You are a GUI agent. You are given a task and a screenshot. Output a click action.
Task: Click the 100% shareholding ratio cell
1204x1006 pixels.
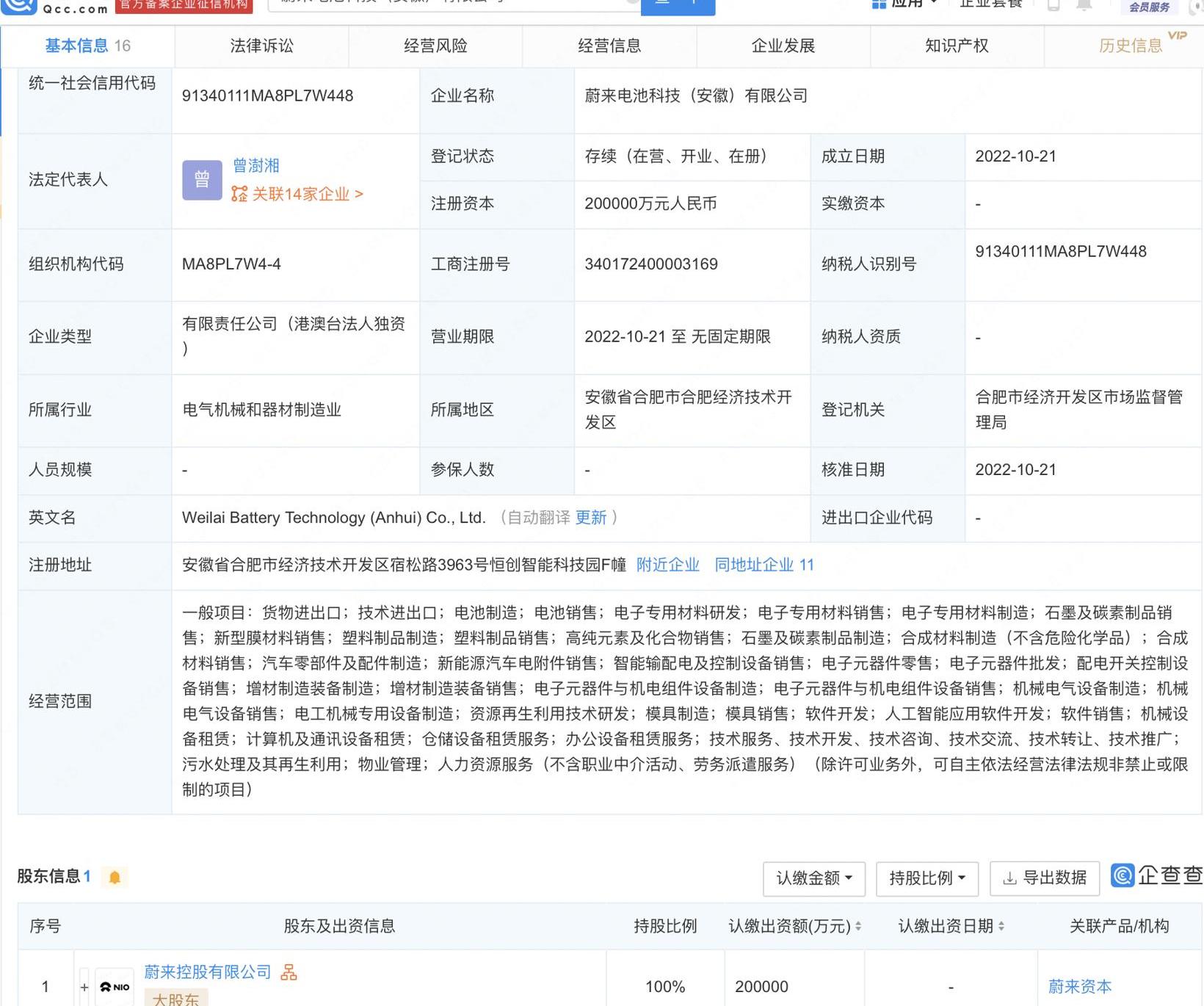(665, 986)
